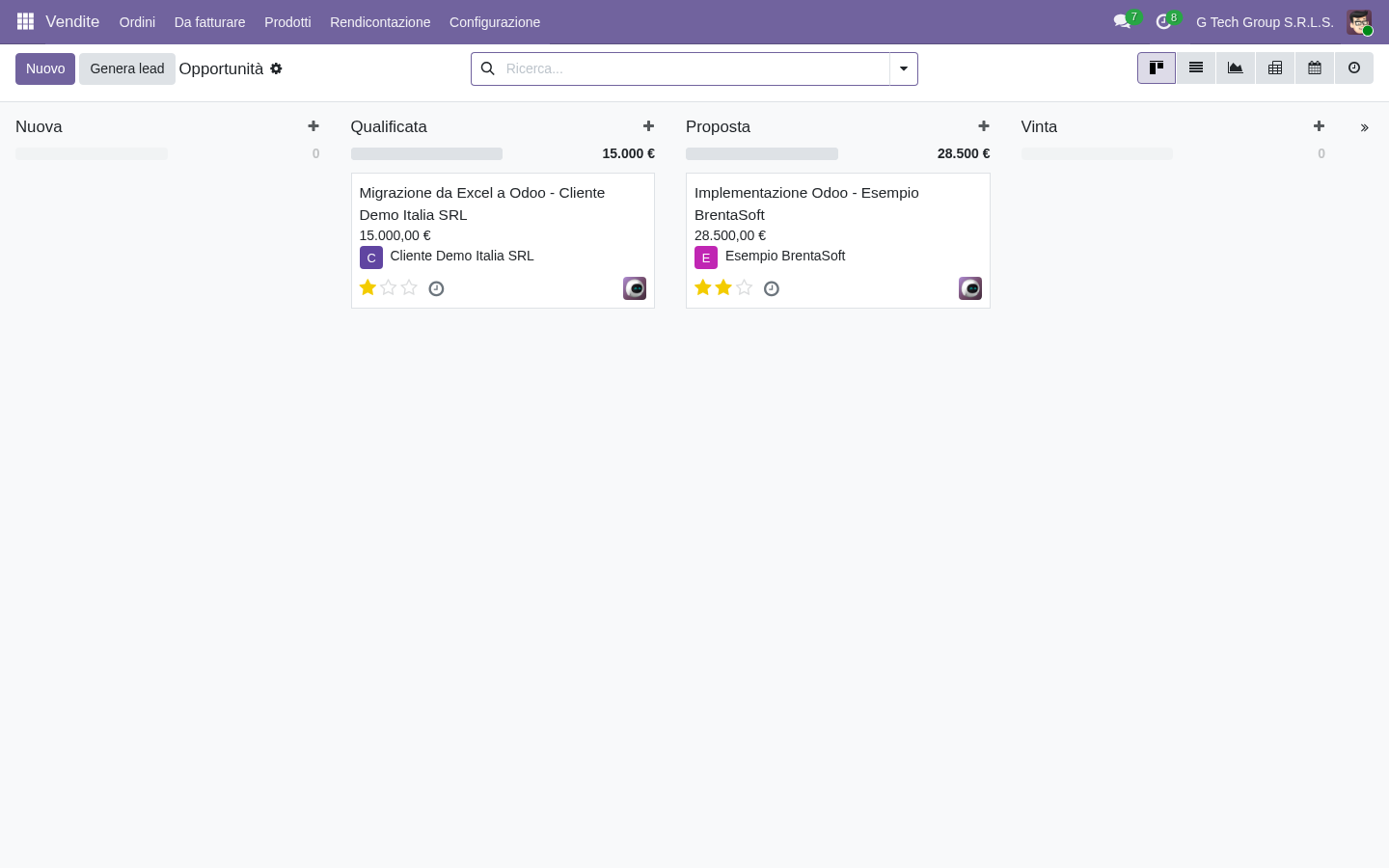Click the Proposta column header

tap(718, 126)
